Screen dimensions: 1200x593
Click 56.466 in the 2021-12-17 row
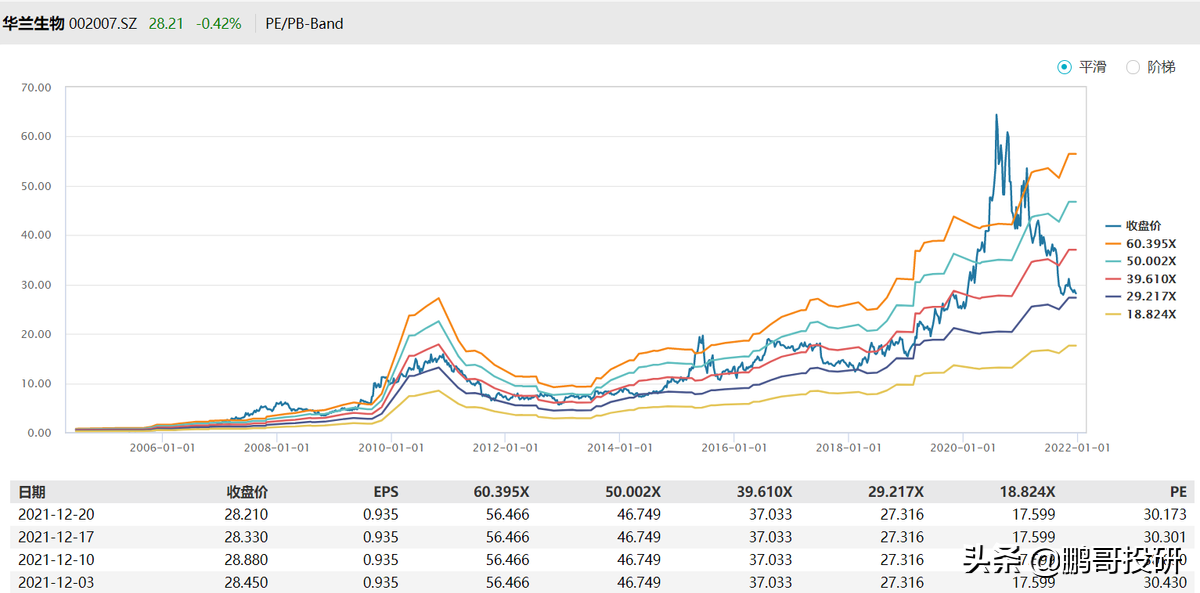[509, 537]
